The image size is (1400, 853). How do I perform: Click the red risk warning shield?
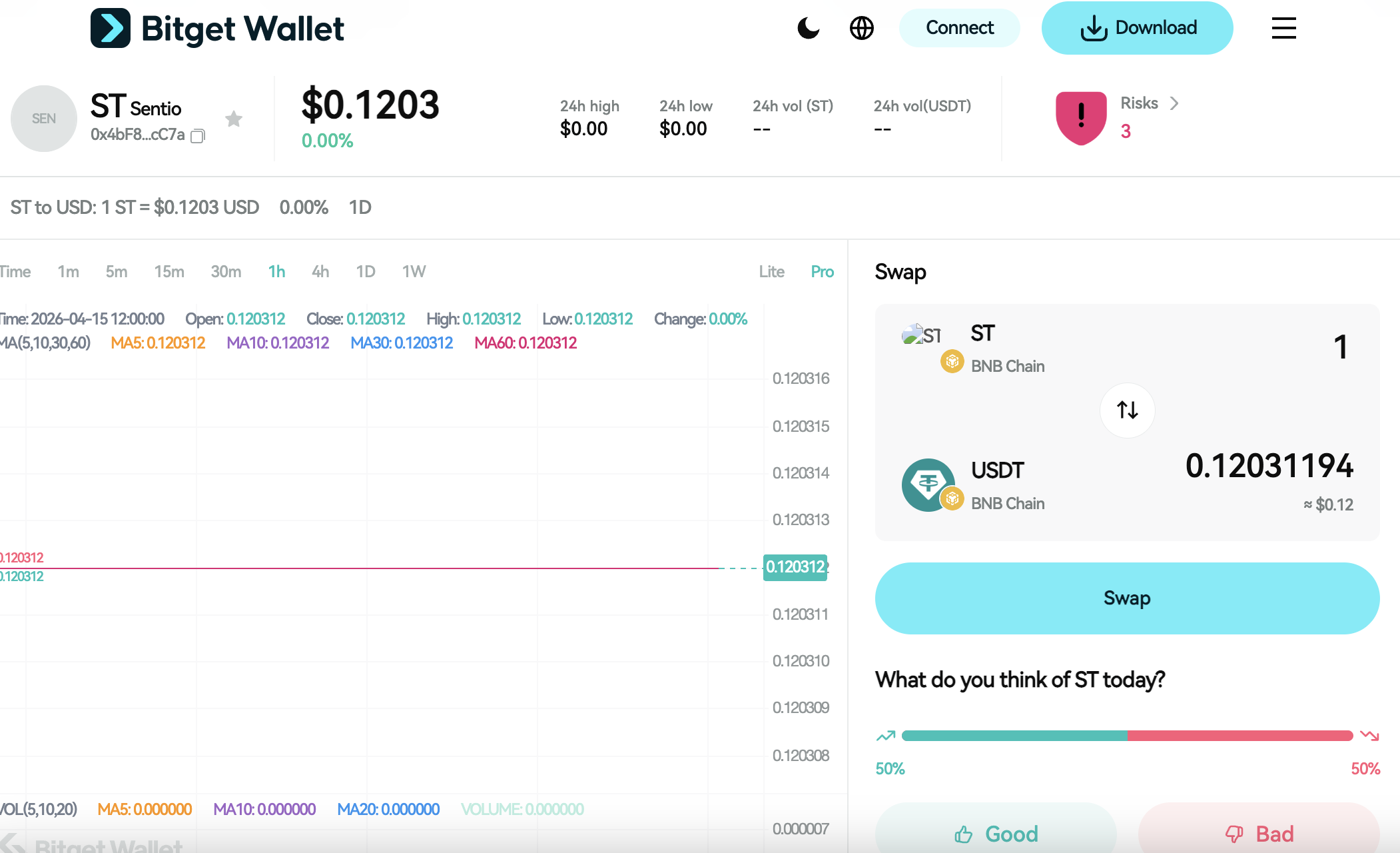pos(1080,117)
